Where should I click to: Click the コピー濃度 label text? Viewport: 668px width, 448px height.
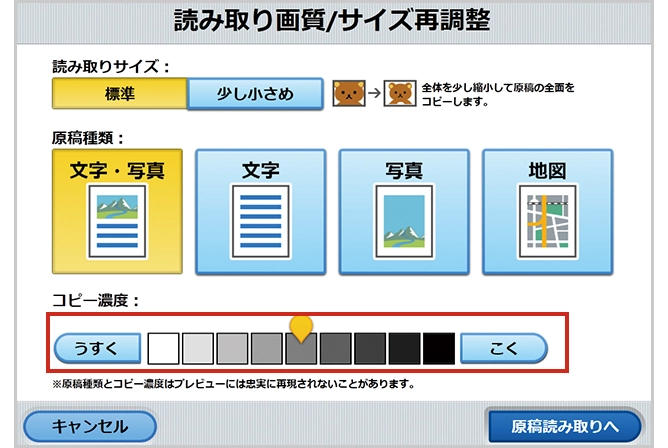[95, 301]
